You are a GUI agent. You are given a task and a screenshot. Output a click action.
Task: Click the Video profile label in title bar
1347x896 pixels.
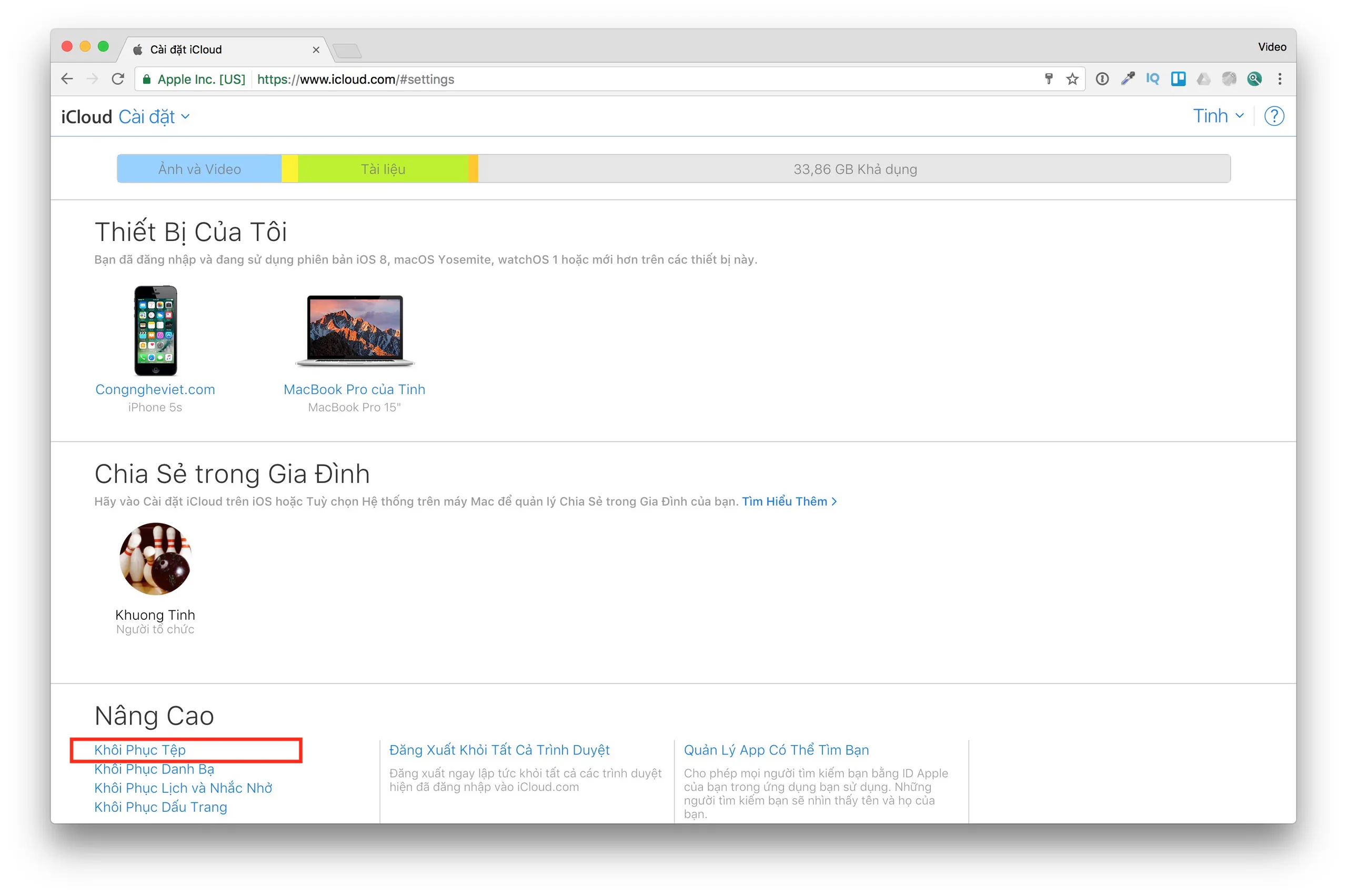[x=1272, y=47]
